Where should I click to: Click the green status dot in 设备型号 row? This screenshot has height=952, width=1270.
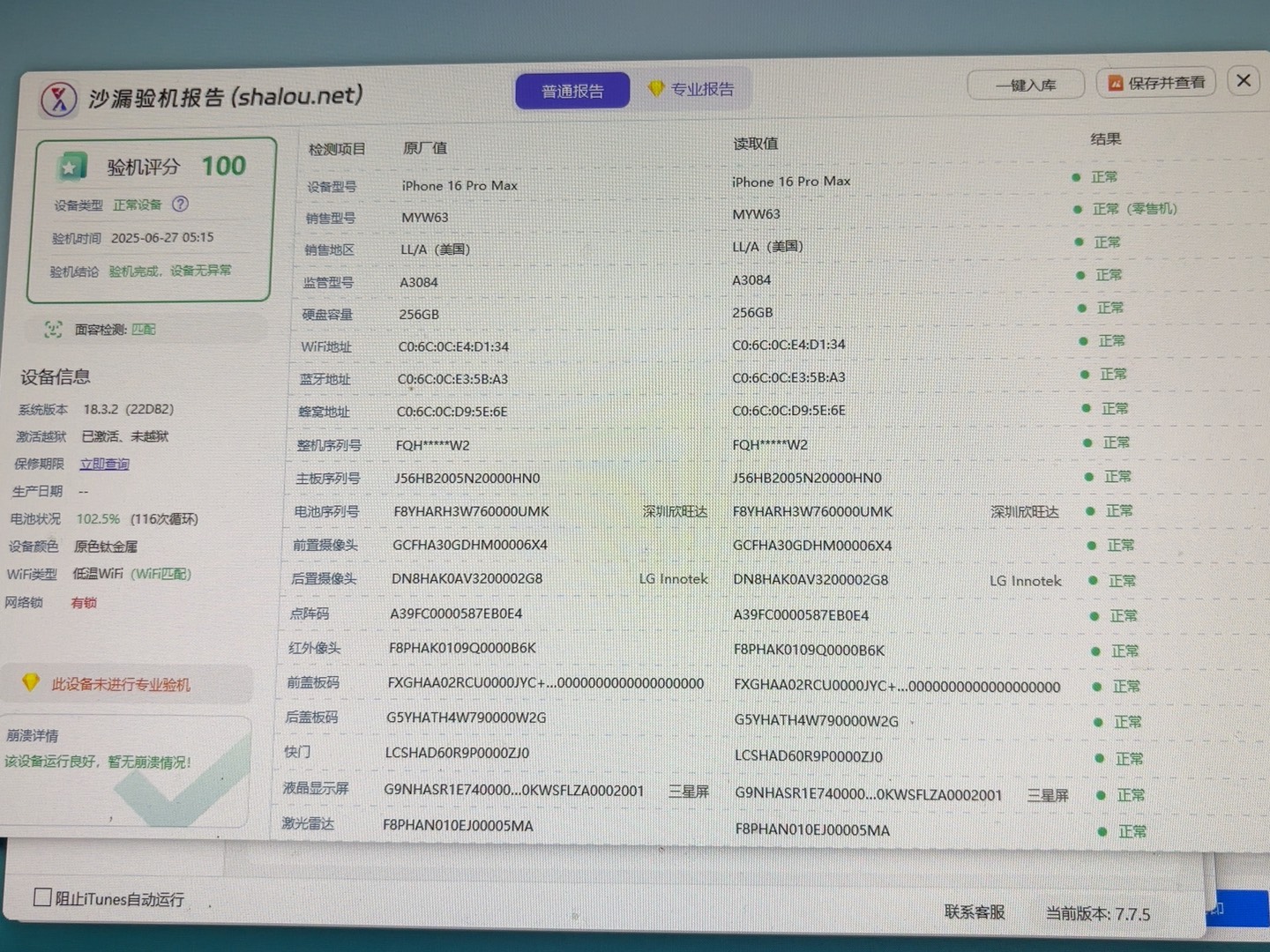tap(1076, 177)
